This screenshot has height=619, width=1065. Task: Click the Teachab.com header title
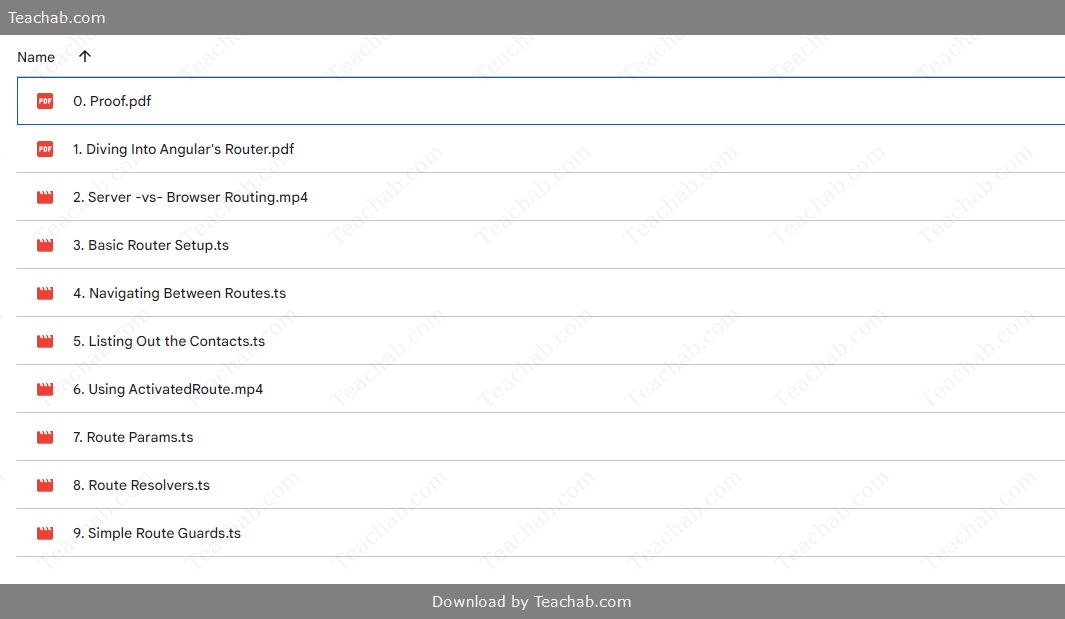[56, 18]
